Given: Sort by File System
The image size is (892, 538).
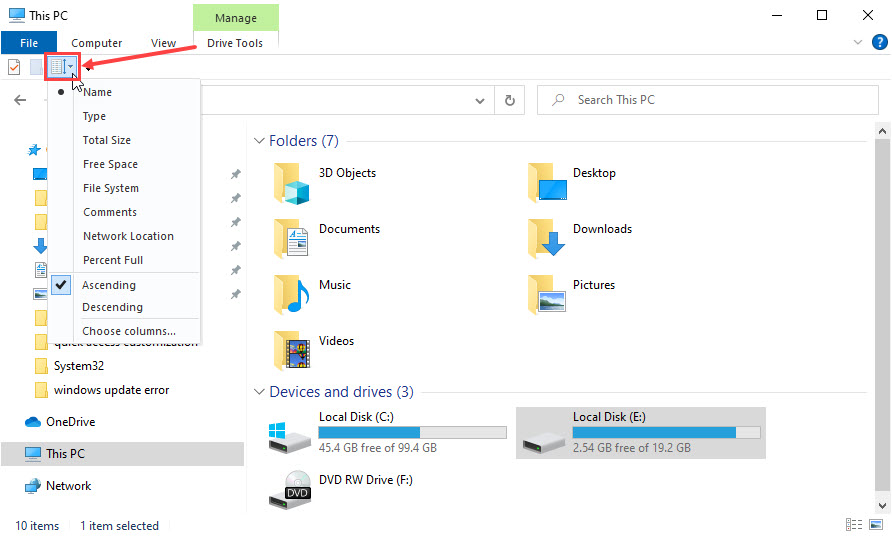Looking at the screenshot, I should (125, 188).
